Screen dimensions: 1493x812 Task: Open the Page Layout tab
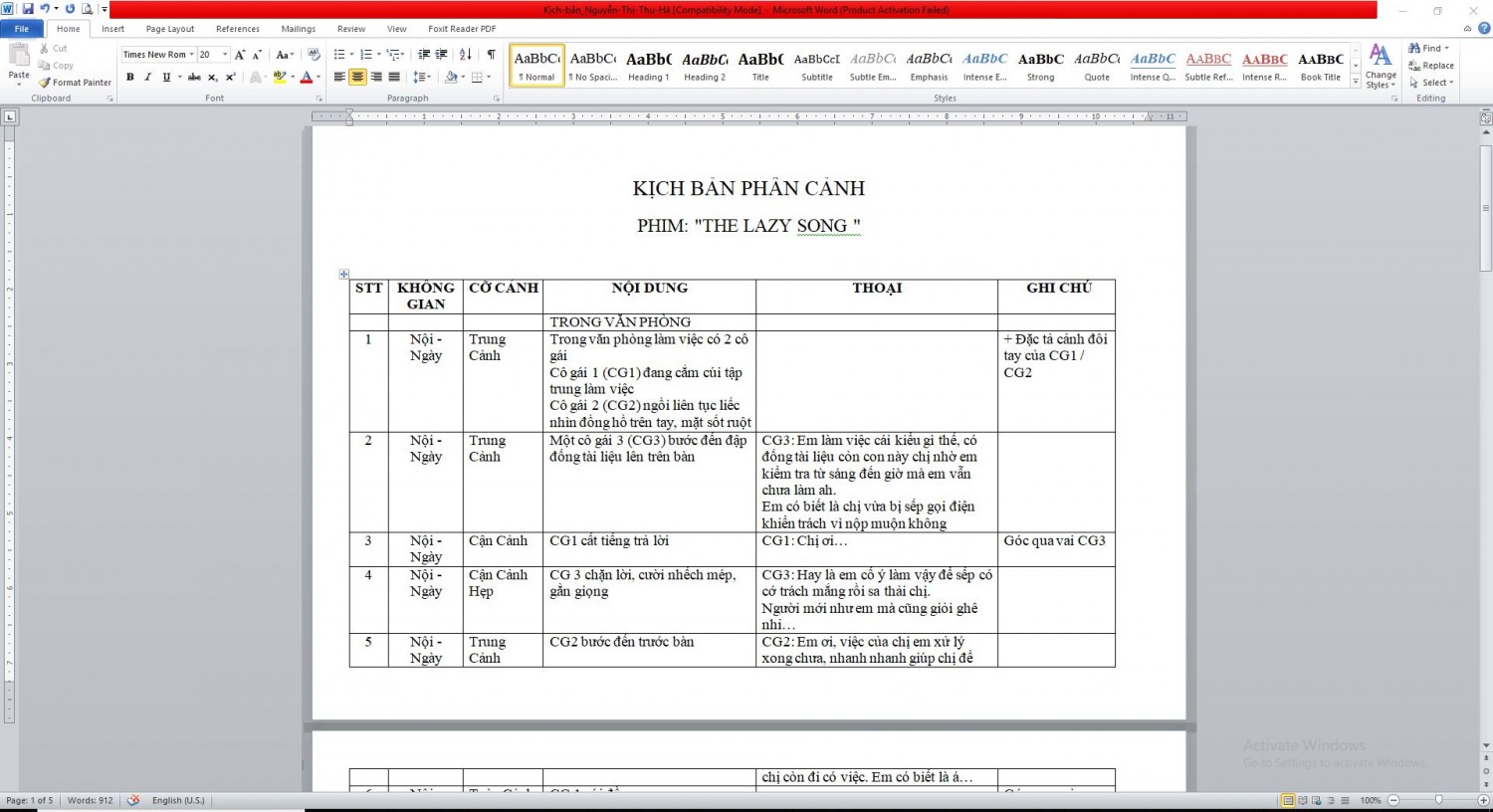point(170,29)
